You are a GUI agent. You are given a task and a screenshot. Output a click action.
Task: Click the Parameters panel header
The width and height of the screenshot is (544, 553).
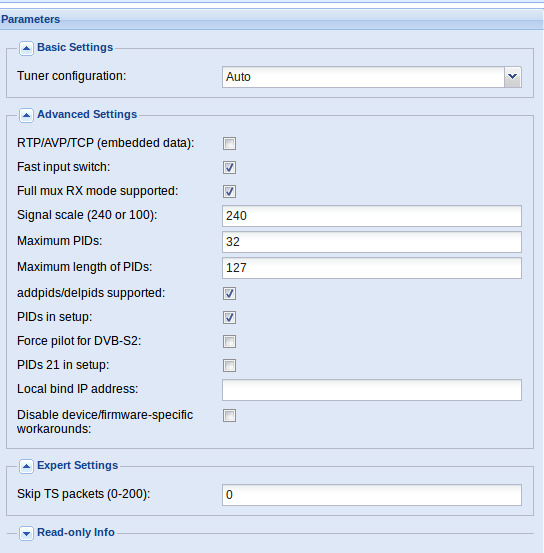(272, 19)
